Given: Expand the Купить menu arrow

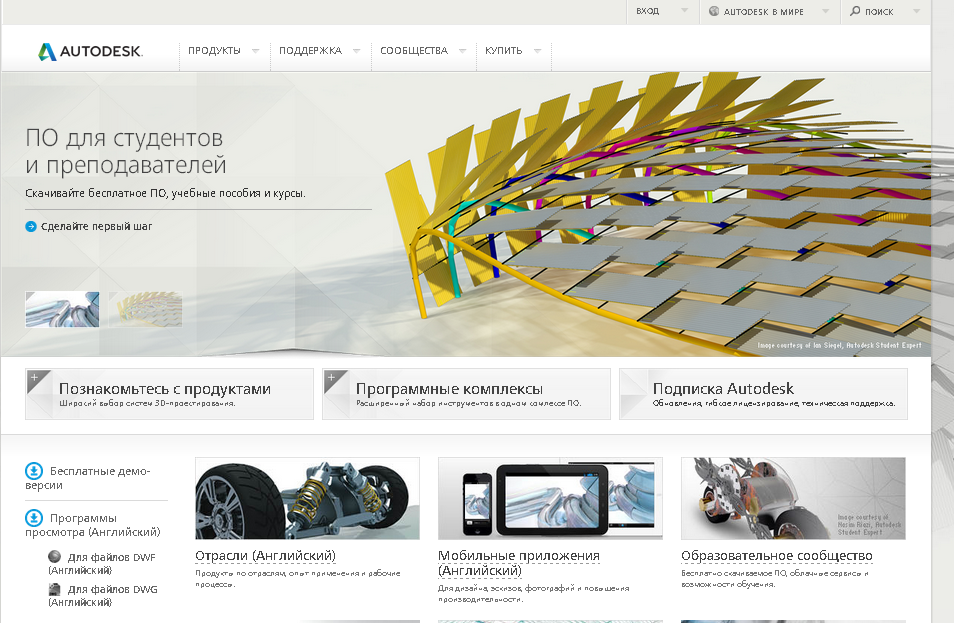Looking at the screenshot, I should pyautogui.click(x=537, y=50).
